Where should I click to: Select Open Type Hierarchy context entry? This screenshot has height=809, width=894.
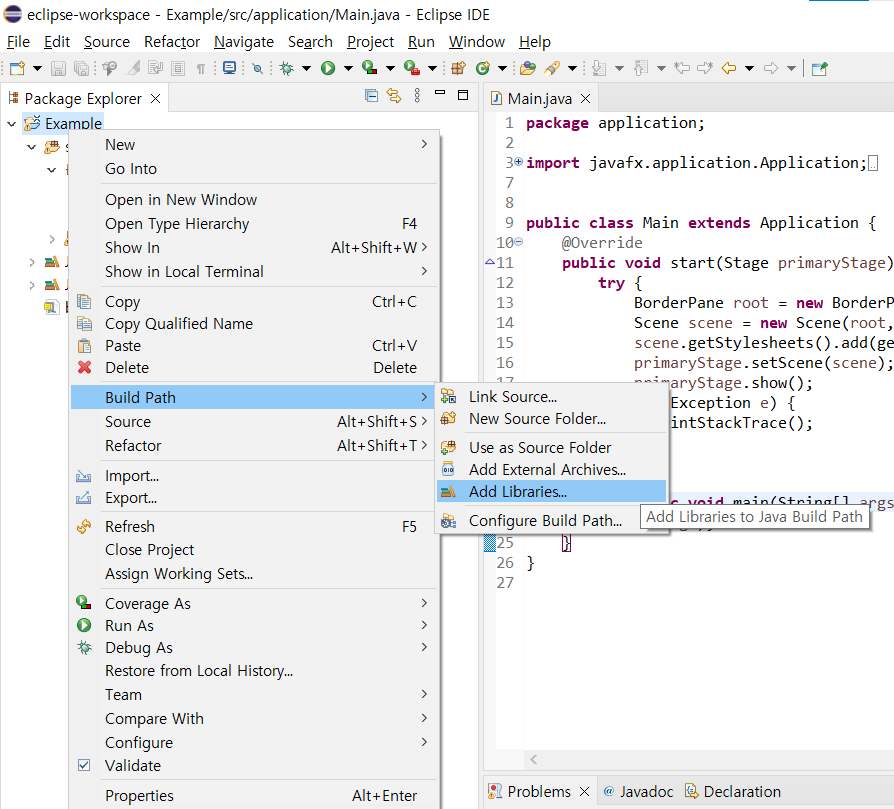[x=254, y=224]
